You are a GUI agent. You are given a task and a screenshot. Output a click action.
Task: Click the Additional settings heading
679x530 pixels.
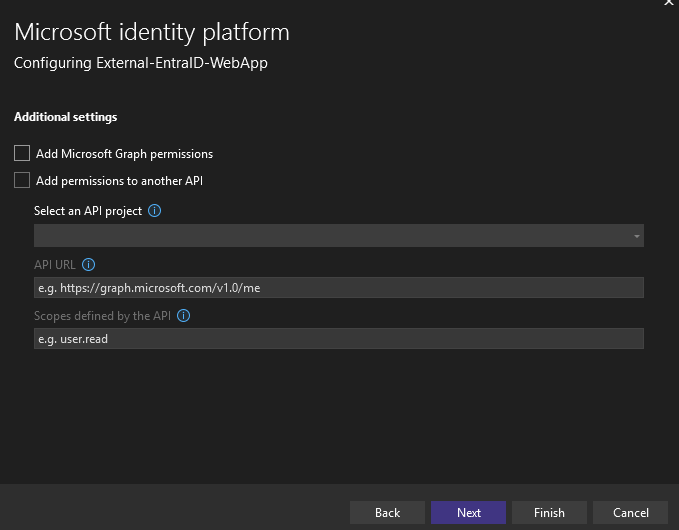point(65,117)
